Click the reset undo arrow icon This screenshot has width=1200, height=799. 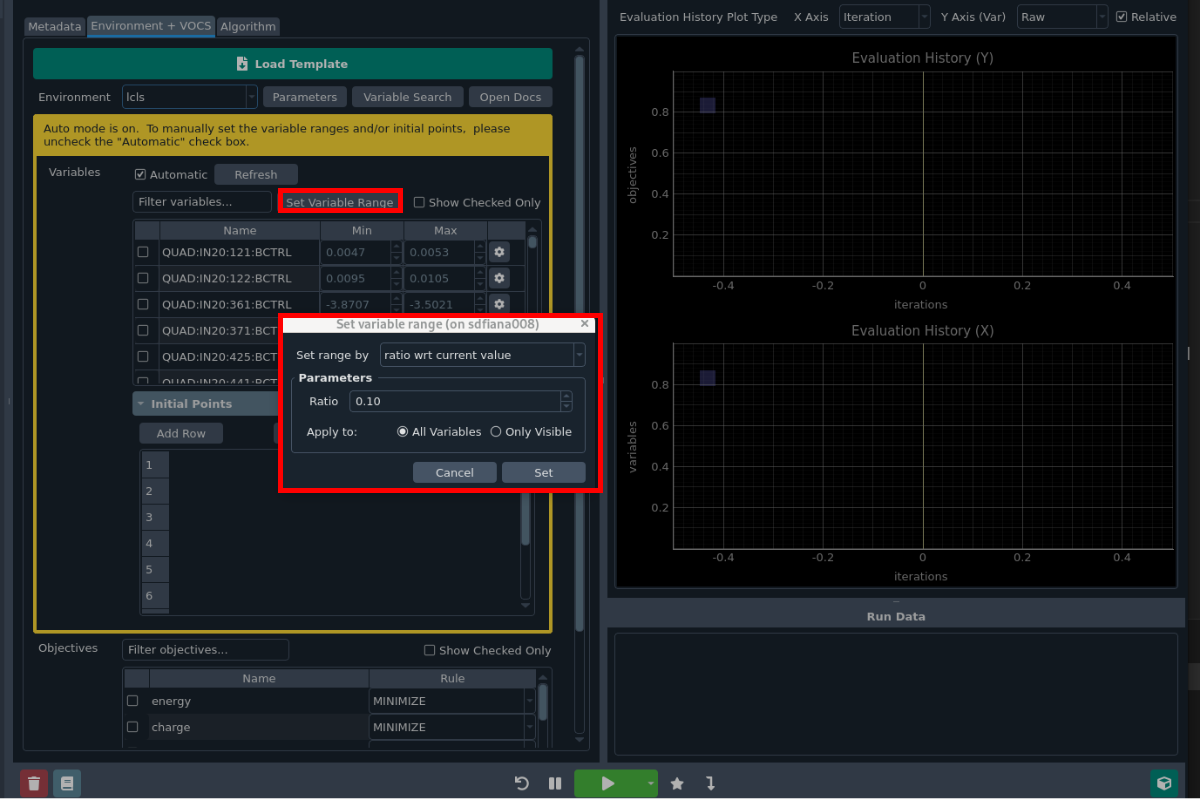521,784
